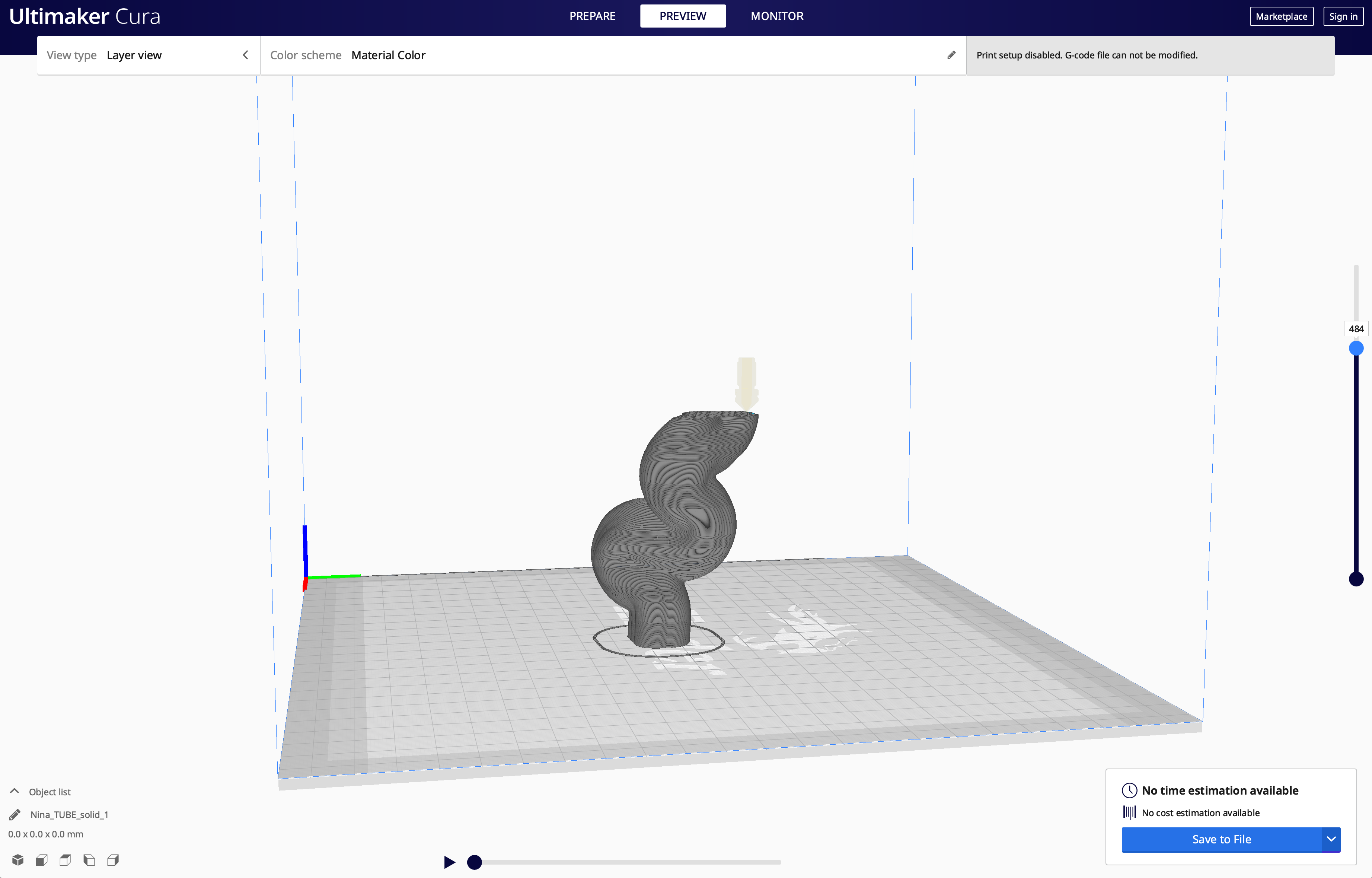1372x878 pixels.
Task: Open the Color scheme Material Color panel
Action: point(613,55)
